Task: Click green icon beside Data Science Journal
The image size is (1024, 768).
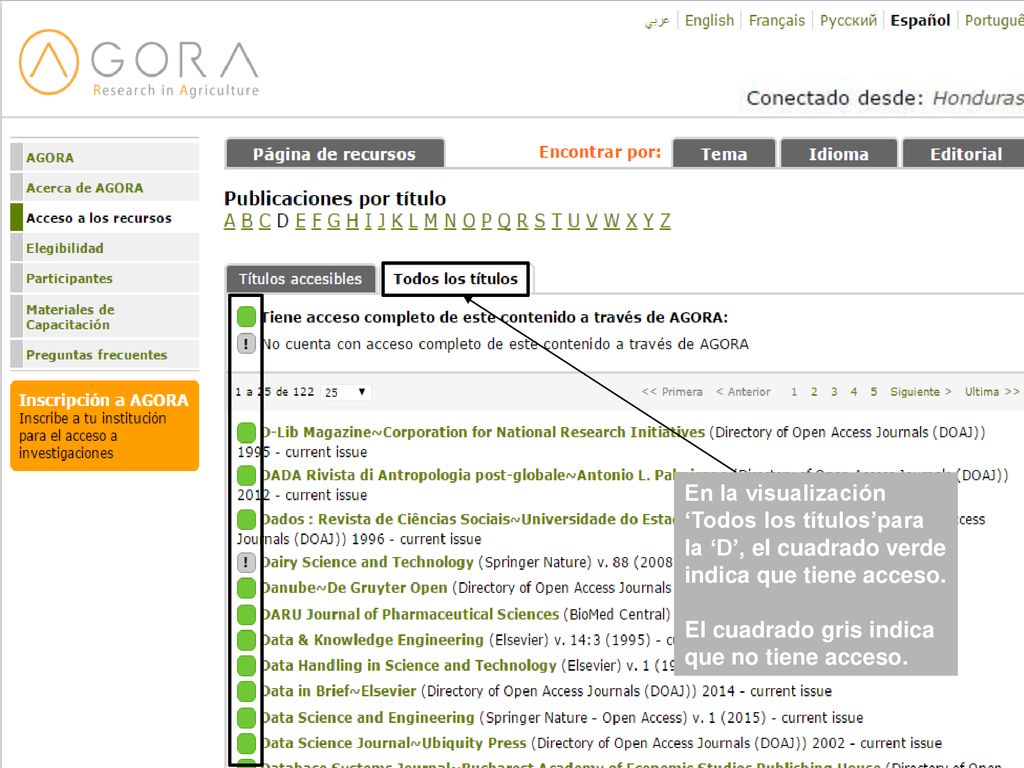Action: tap(246, 743)
